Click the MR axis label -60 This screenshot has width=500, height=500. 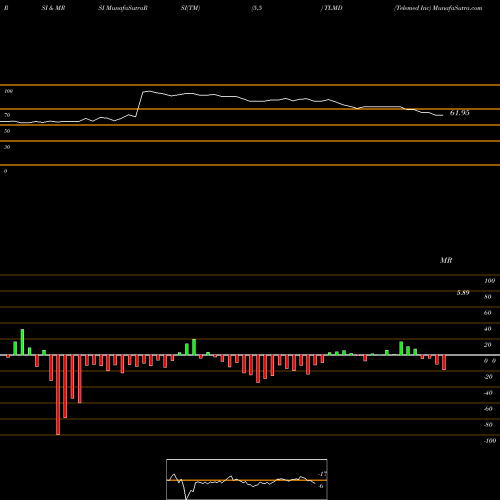pos(488,409)
